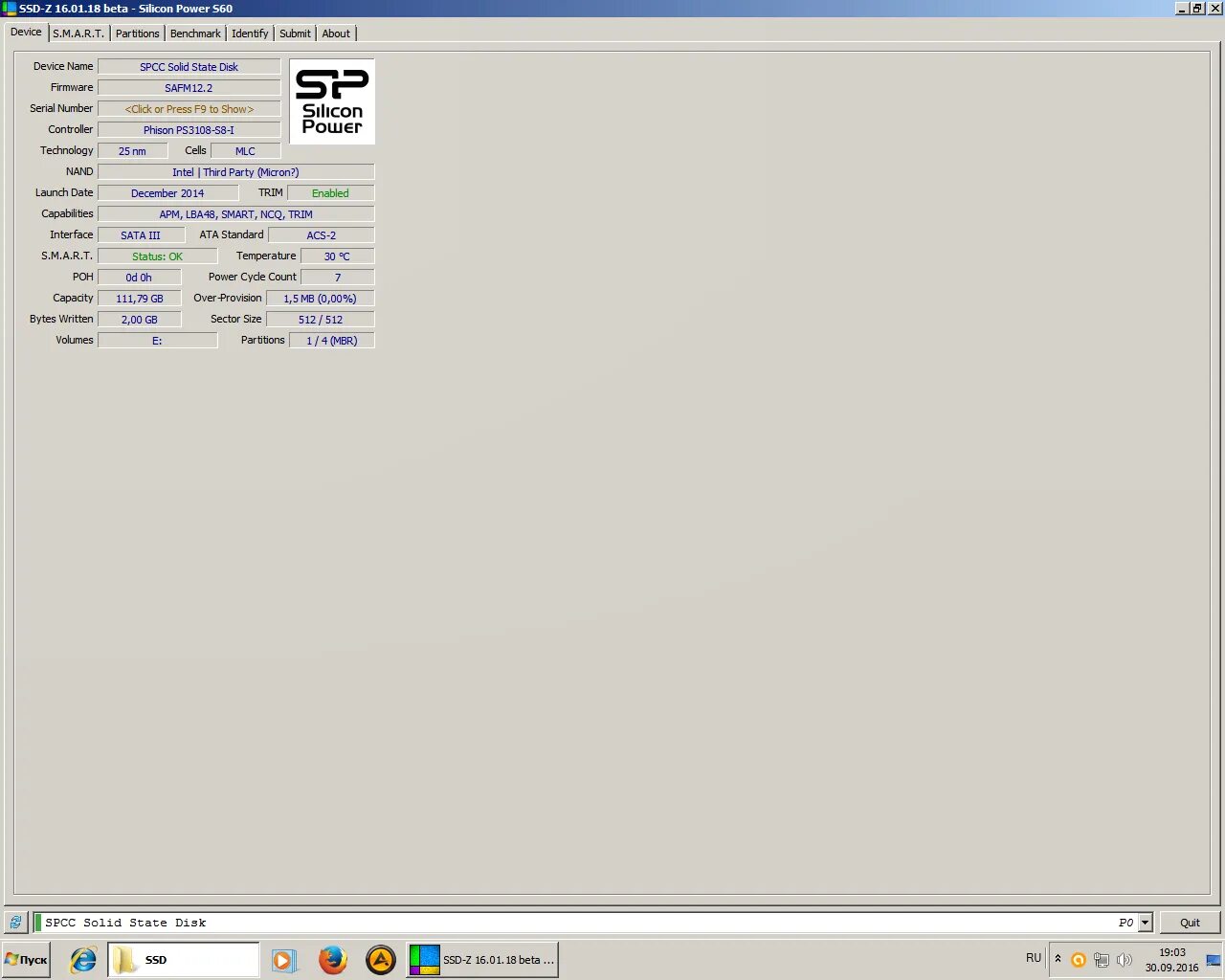Open the Device tab

pyautogui.click(x=26, y=33)
